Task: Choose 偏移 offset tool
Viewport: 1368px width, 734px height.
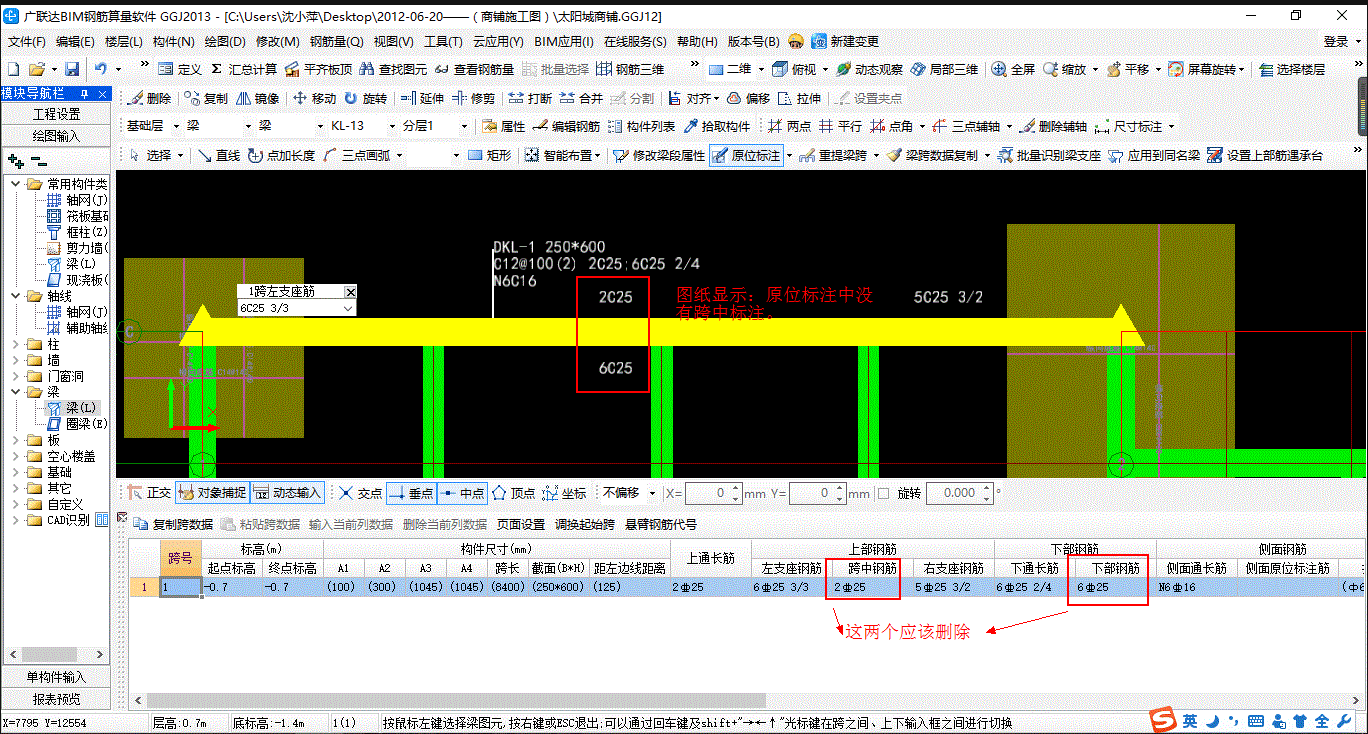Action: click(x=749, y=98)
